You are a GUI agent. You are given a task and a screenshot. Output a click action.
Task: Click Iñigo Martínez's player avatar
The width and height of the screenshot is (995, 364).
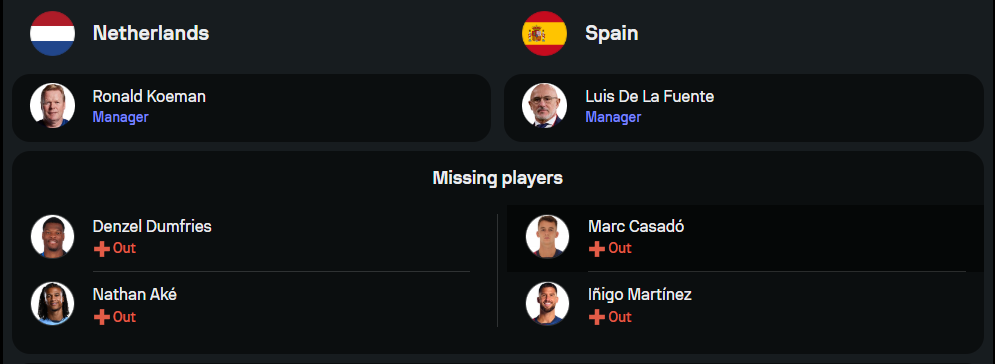coord(547,304)
